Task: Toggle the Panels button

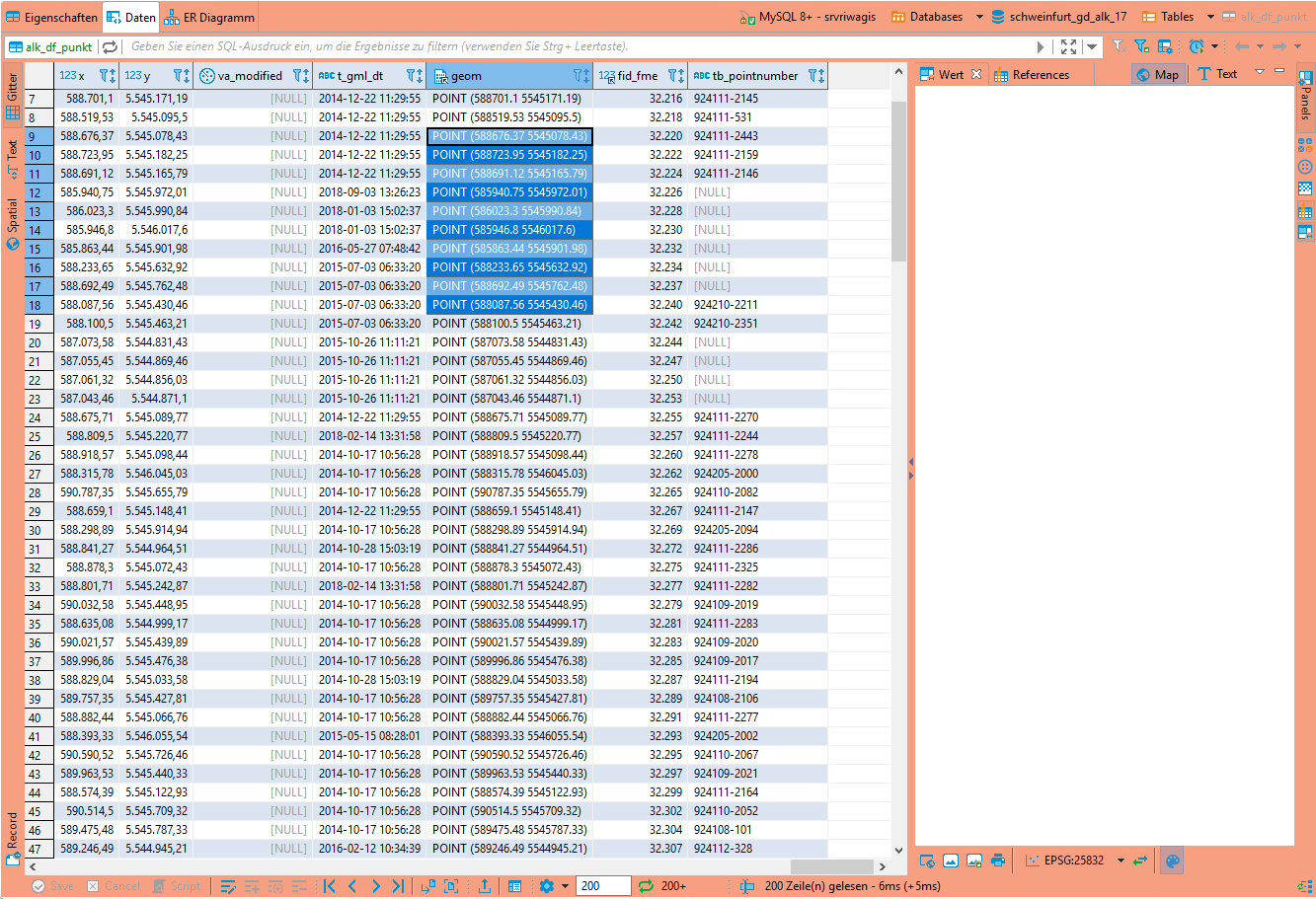Action: pos(1305,98)
